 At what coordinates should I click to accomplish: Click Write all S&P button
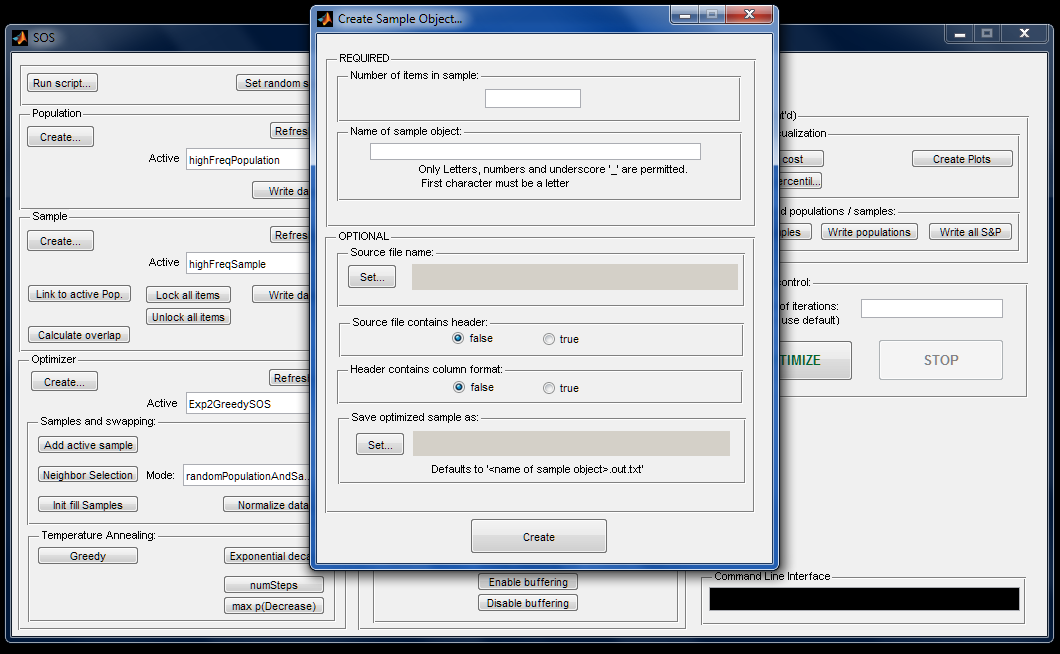pos(970,232)
